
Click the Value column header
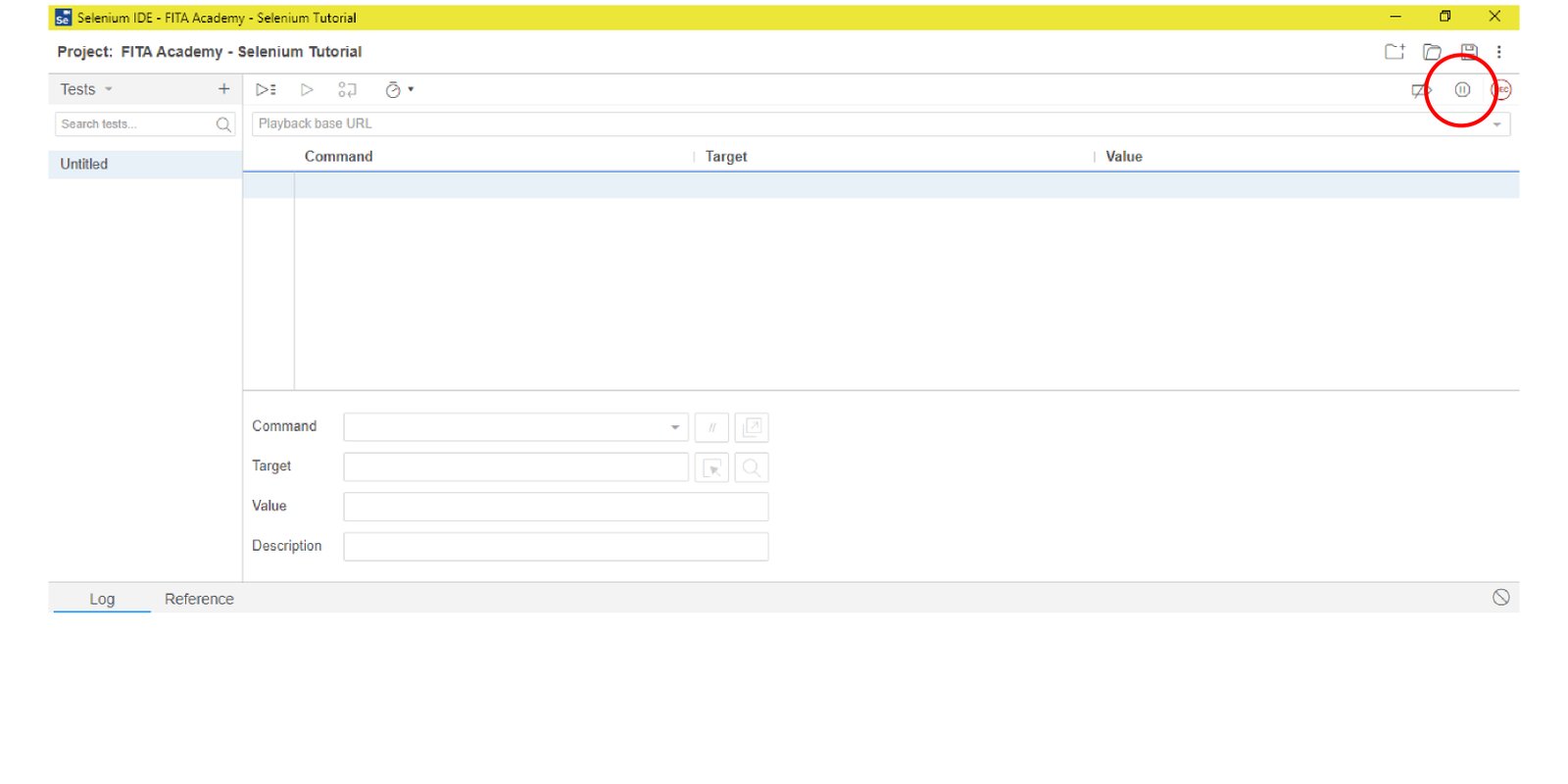[1124, 156]
